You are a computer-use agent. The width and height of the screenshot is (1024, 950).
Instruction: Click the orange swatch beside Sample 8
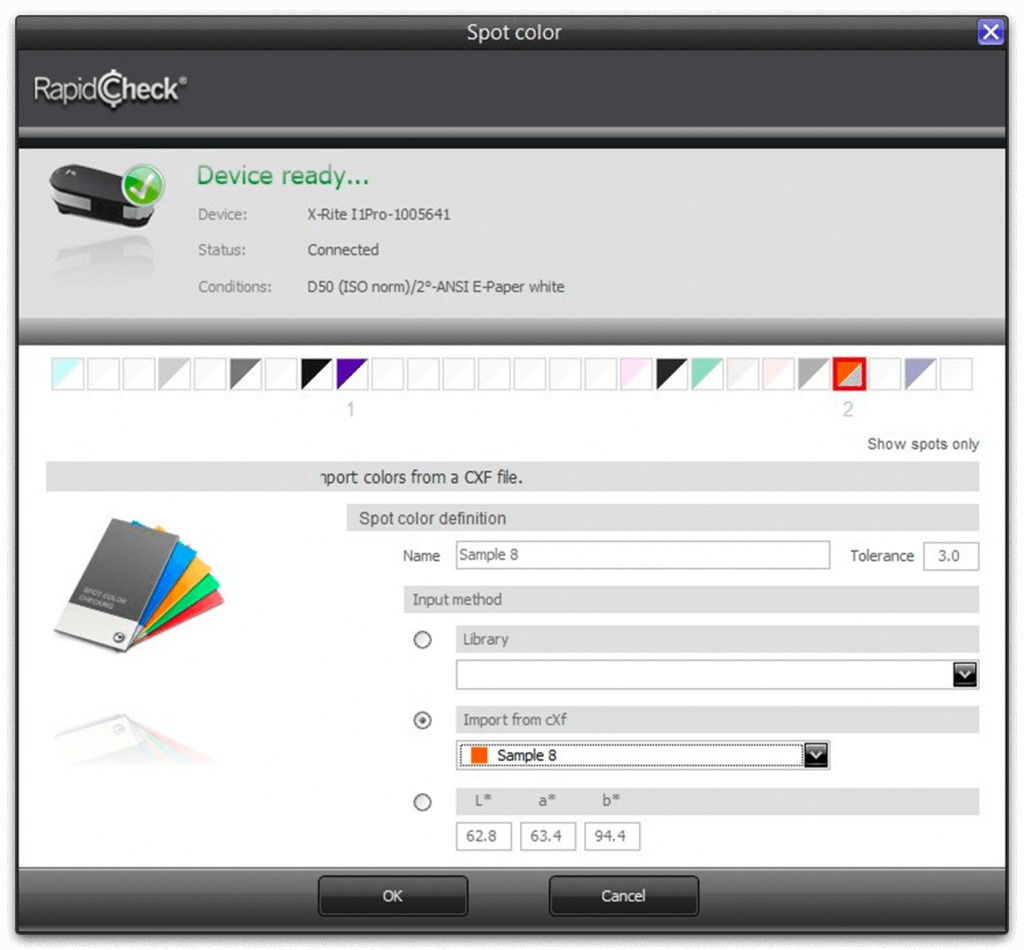point(479,755)
